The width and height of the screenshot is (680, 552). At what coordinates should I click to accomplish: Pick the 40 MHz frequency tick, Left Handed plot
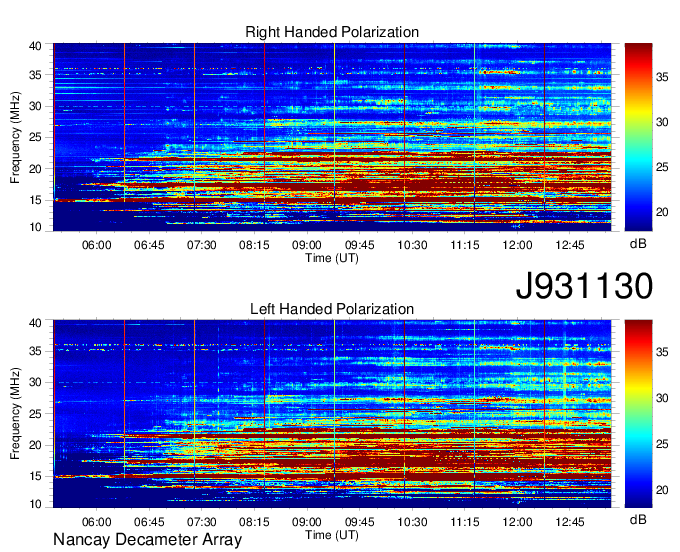coord(35,323)
